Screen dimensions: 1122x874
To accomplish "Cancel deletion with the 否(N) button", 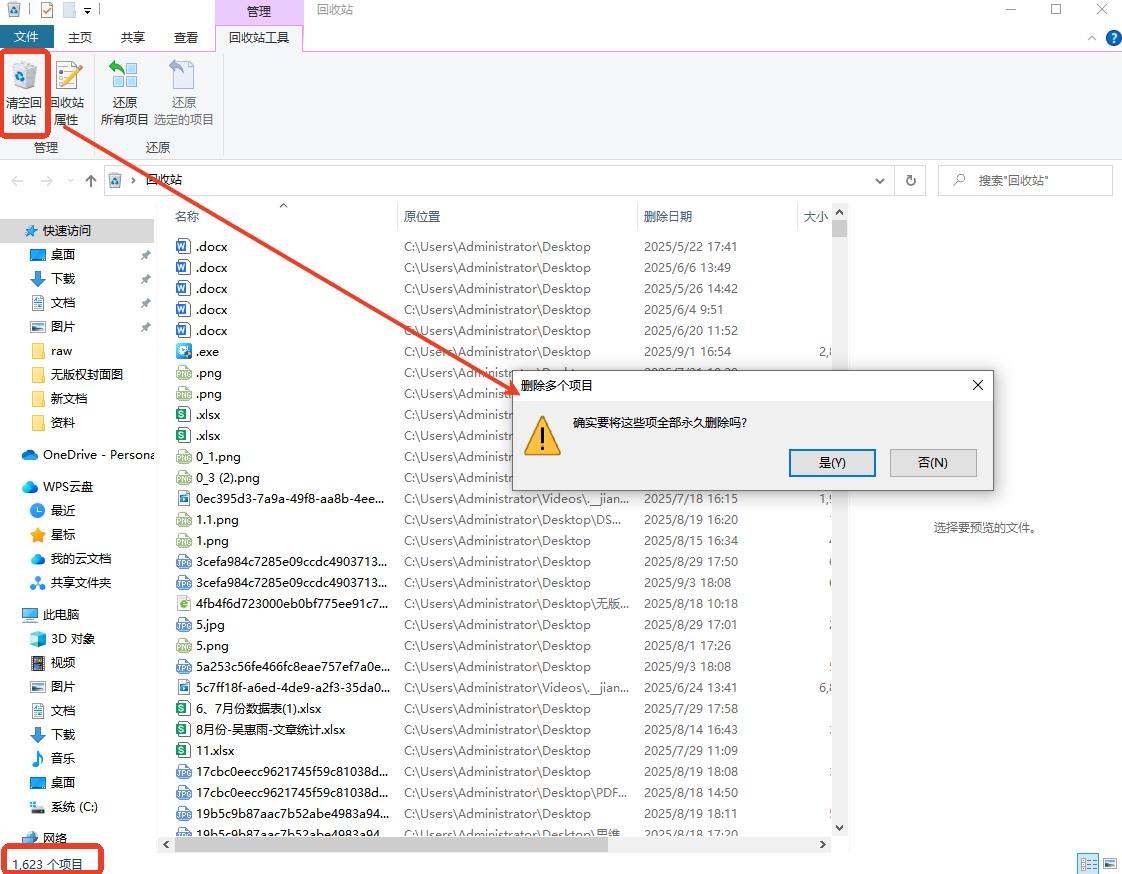I will pyautogui.click(x=932, y=462).
